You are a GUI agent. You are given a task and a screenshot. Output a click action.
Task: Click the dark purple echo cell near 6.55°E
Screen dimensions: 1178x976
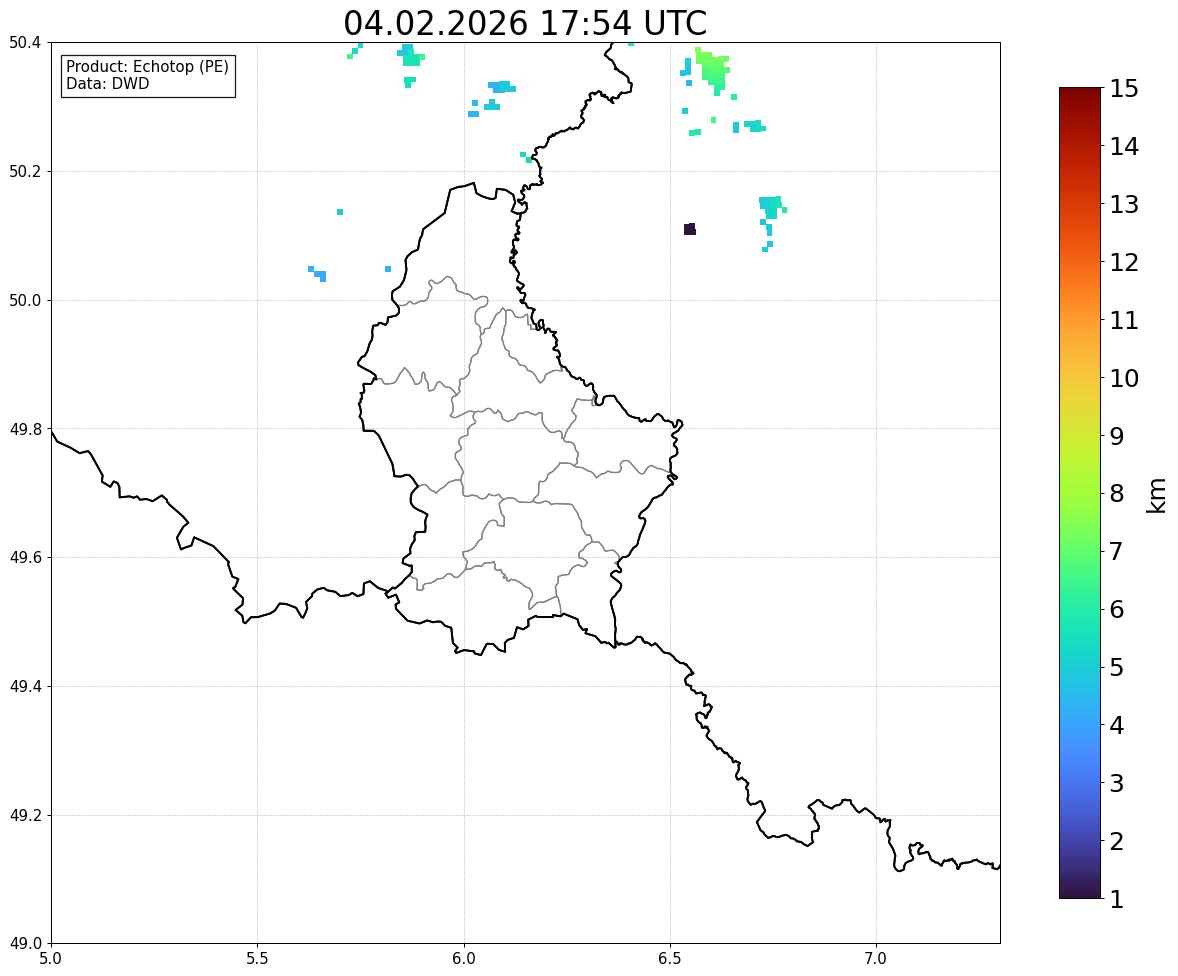[690, 229]
